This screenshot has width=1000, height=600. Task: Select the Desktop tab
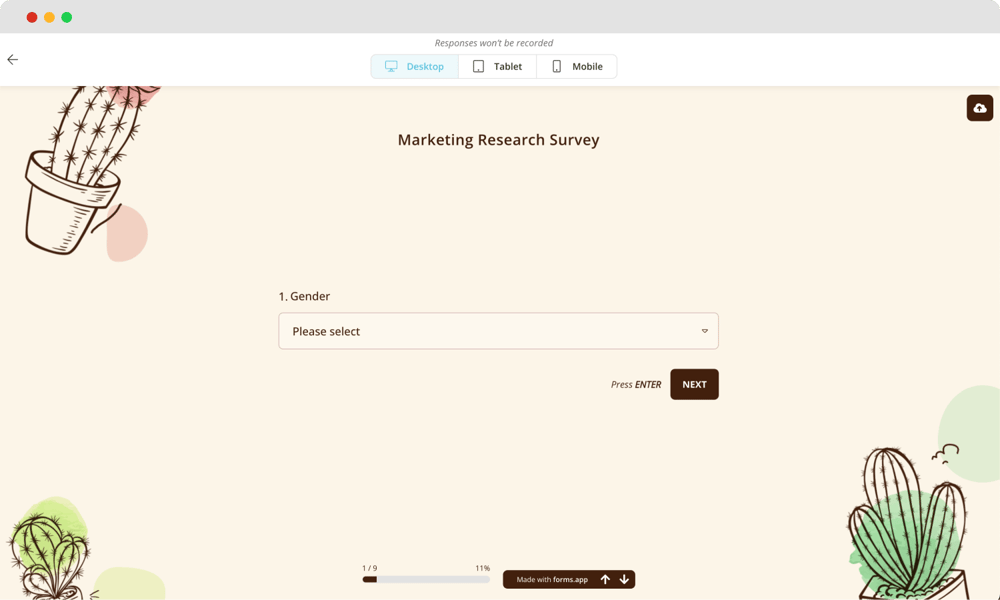click(x=414, y=66)
